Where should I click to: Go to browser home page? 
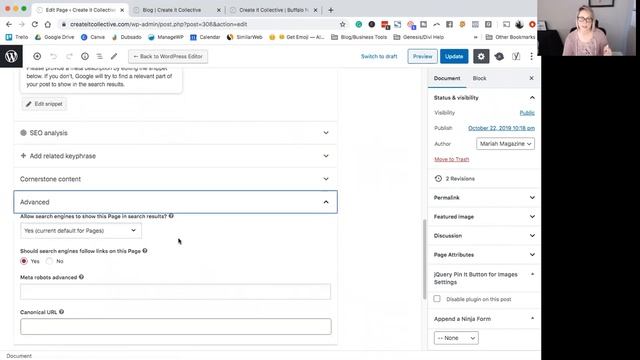[48, 24]
